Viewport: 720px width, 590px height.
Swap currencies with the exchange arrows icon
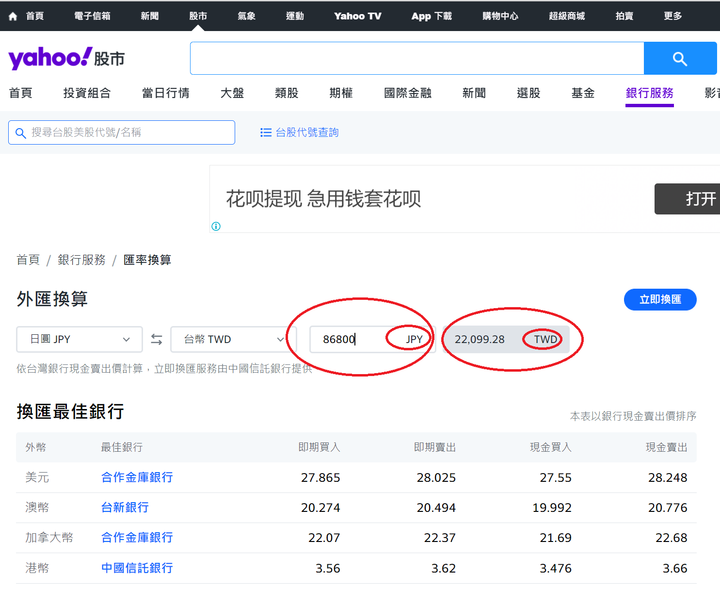(157, 340)
